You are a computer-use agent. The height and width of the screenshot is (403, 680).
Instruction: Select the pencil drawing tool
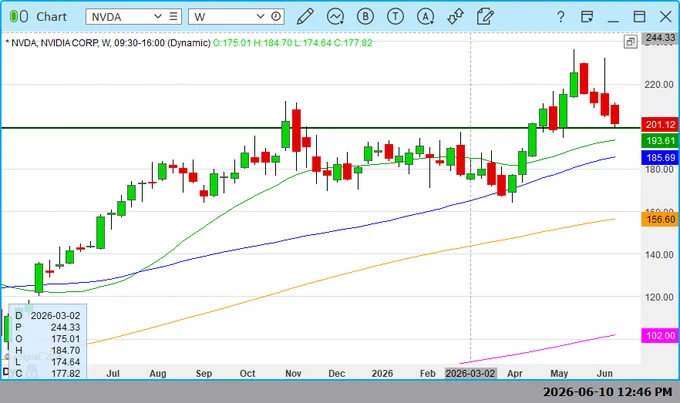click(305, 17)
